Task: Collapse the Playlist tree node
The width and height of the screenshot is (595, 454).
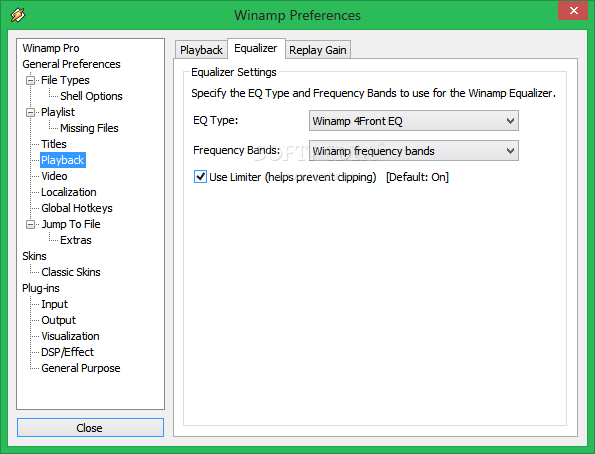Action: 30,112
